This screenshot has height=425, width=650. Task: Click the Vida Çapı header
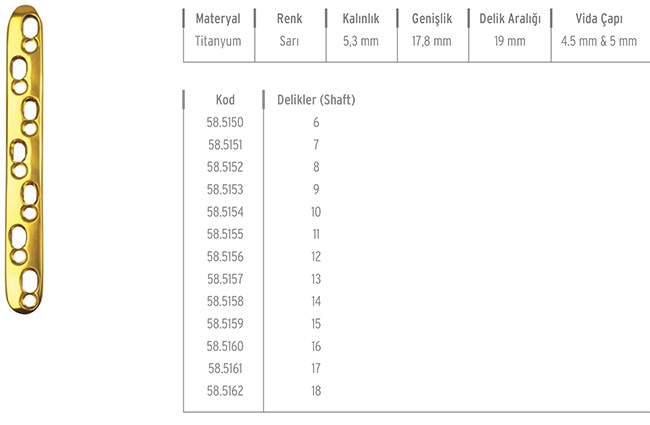599,19
